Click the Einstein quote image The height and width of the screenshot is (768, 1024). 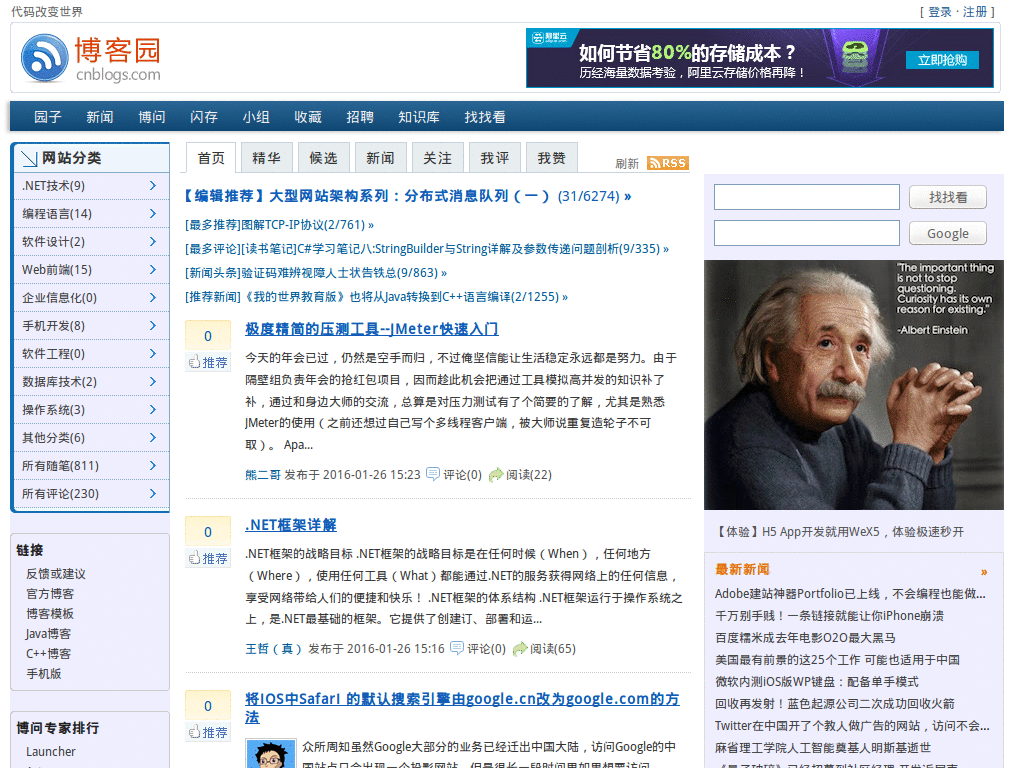pos(853,385)
